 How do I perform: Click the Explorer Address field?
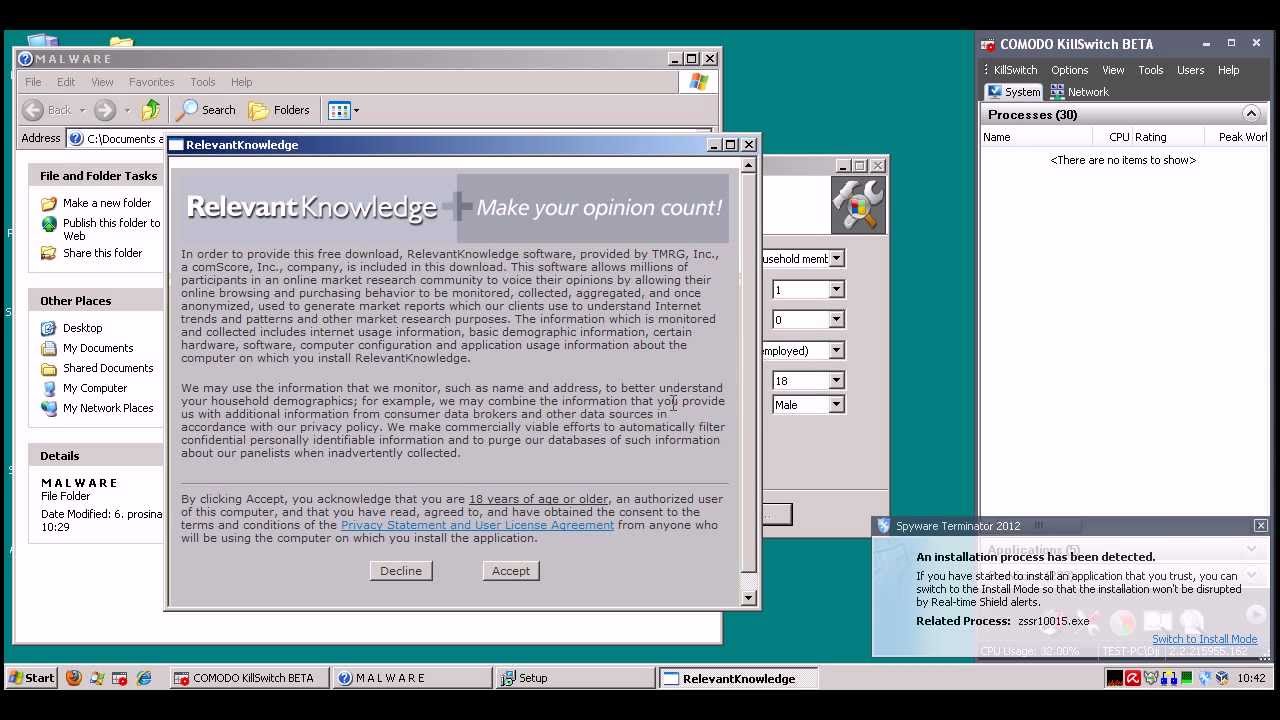pyautogui.click(x=390, y=139)
